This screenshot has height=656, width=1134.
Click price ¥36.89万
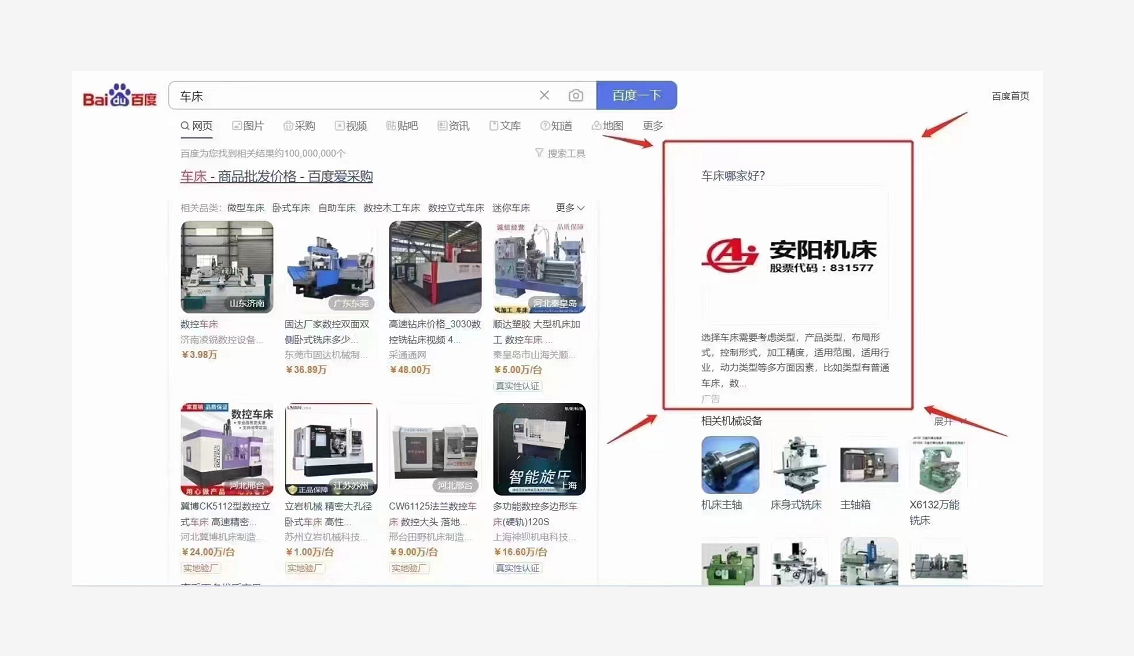coord(307,370)
